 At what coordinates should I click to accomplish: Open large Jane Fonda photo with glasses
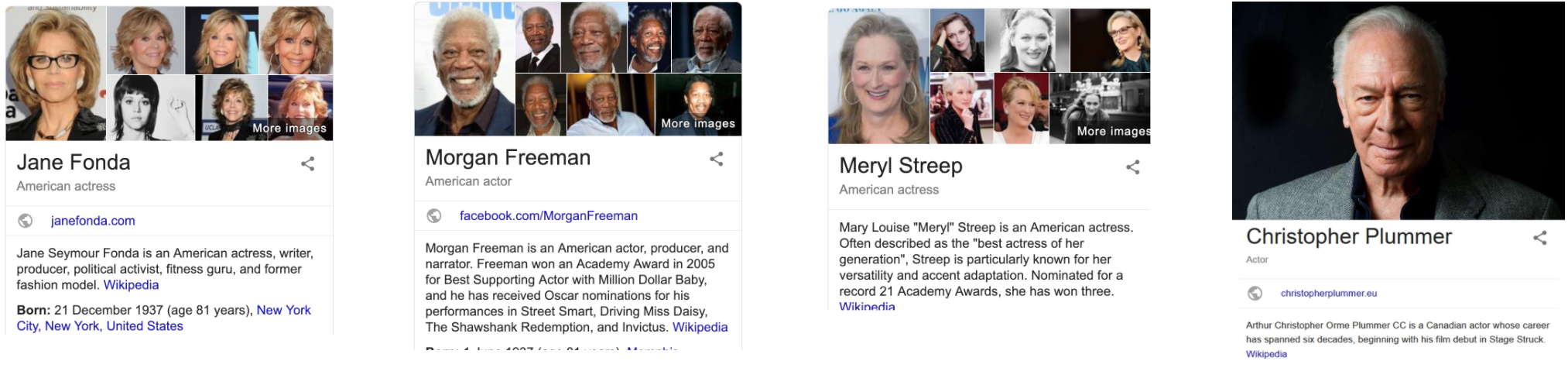coord(55,74)
